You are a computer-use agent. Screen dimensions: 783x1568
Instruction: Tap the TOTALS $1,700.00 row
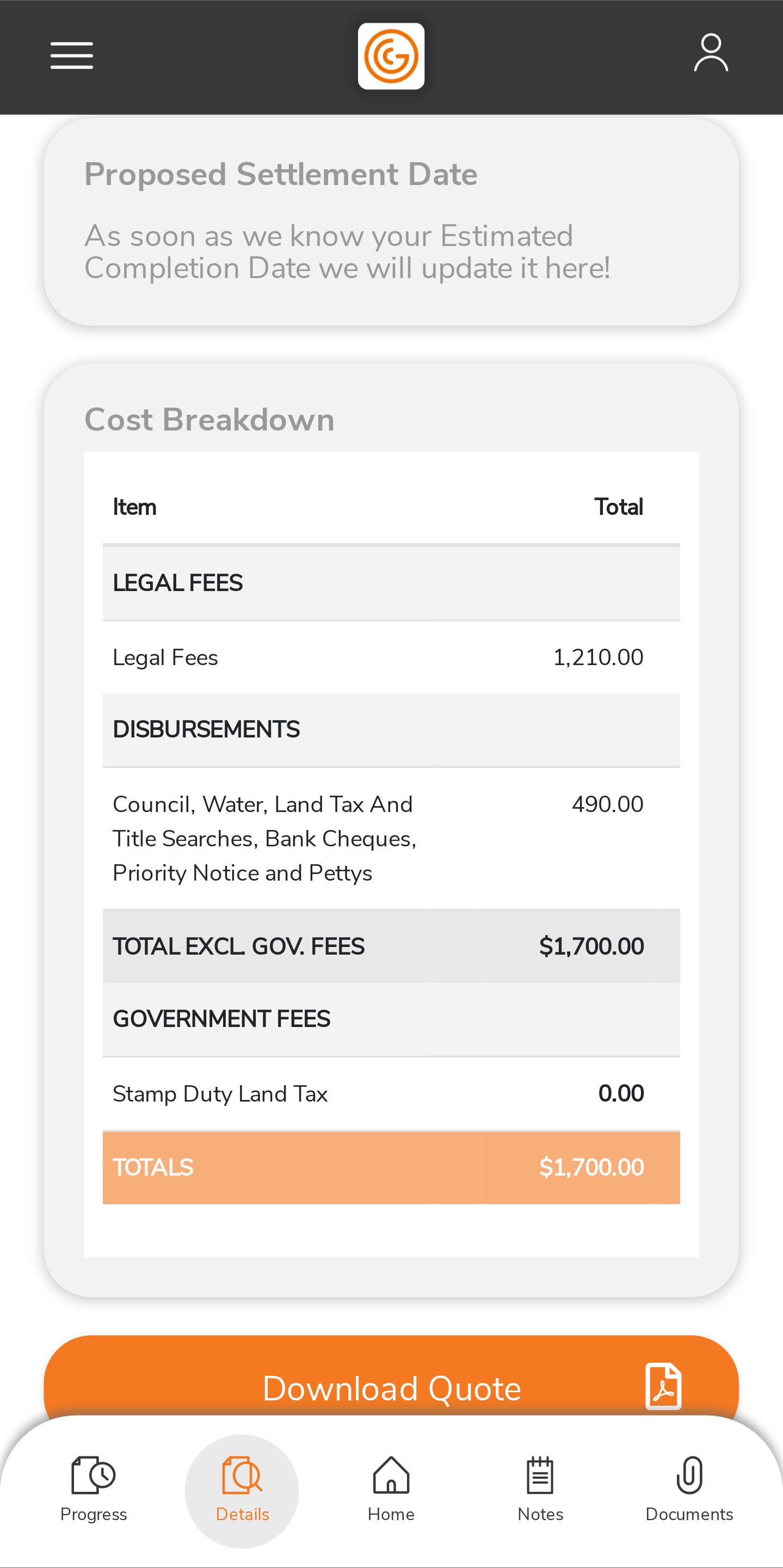tap(391, 1167)
